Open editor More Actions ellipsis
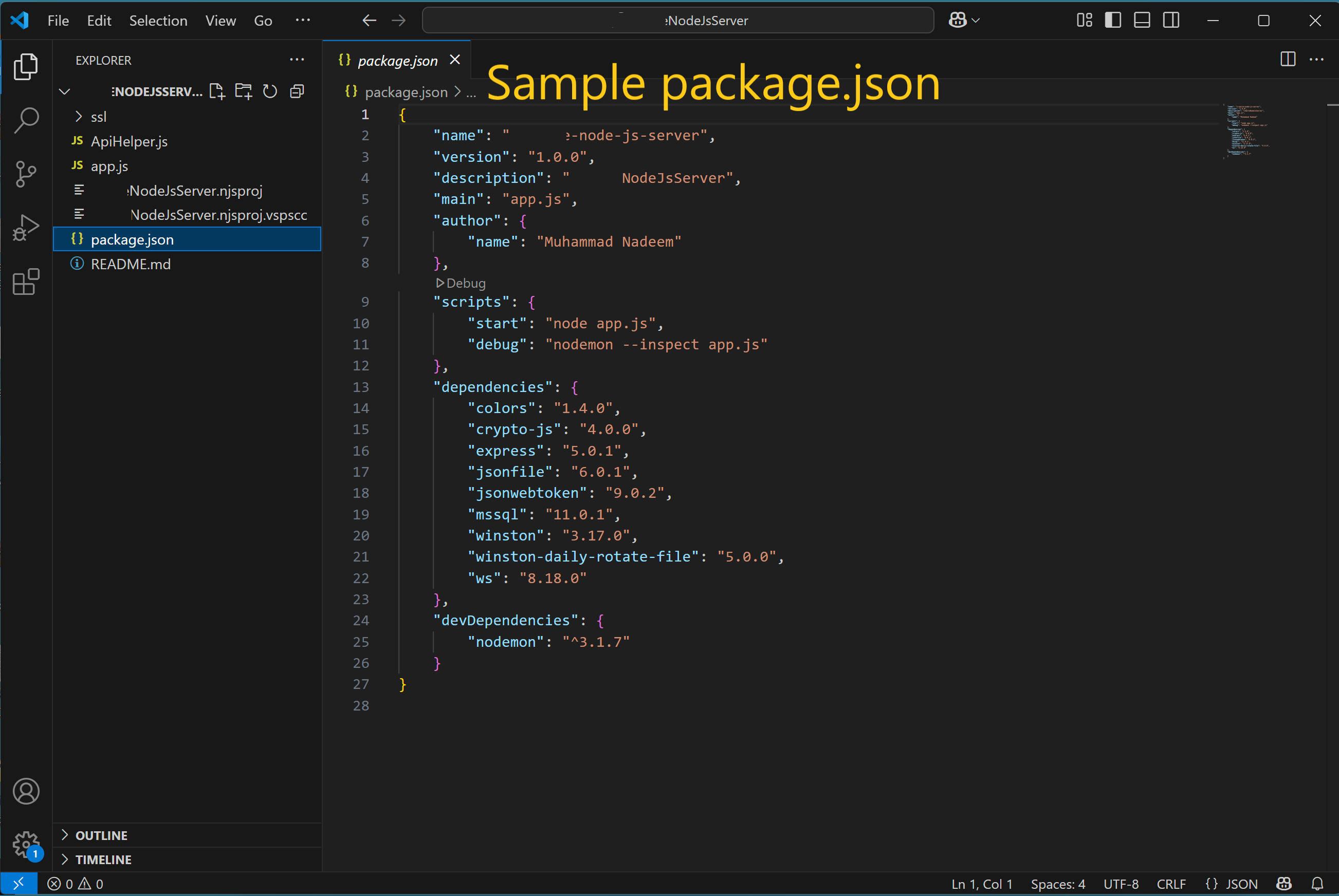 click(x=1317, y=59)
